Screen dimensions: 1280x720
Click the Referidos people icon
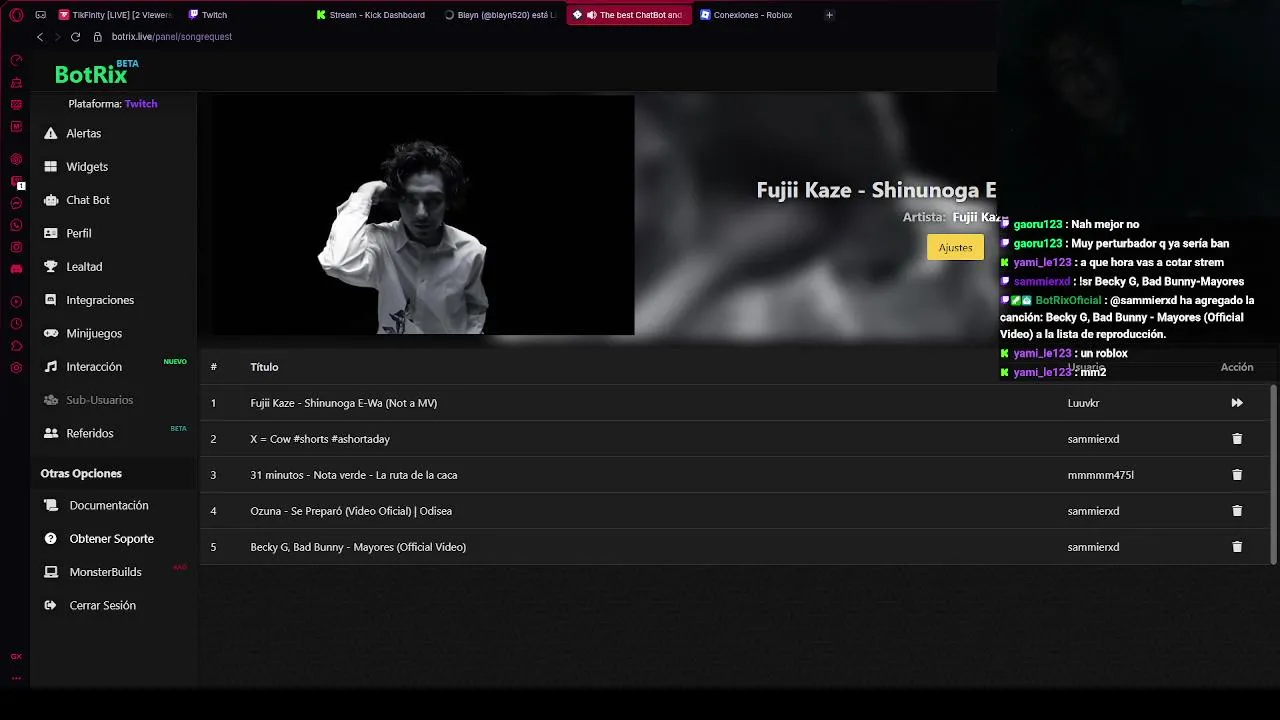pos(51,433)
